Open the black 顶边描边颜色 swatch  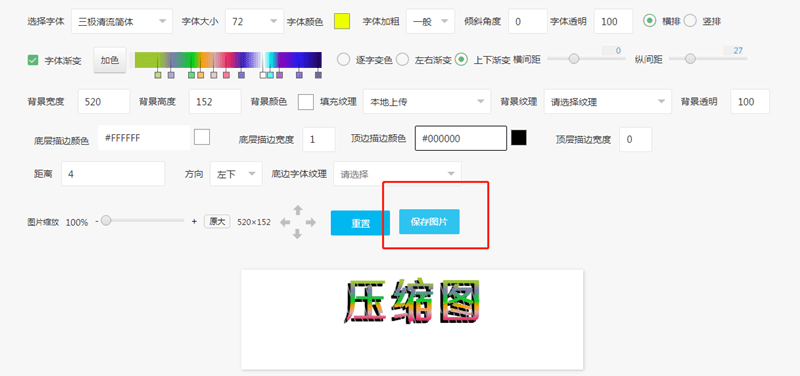pos(519,138)
